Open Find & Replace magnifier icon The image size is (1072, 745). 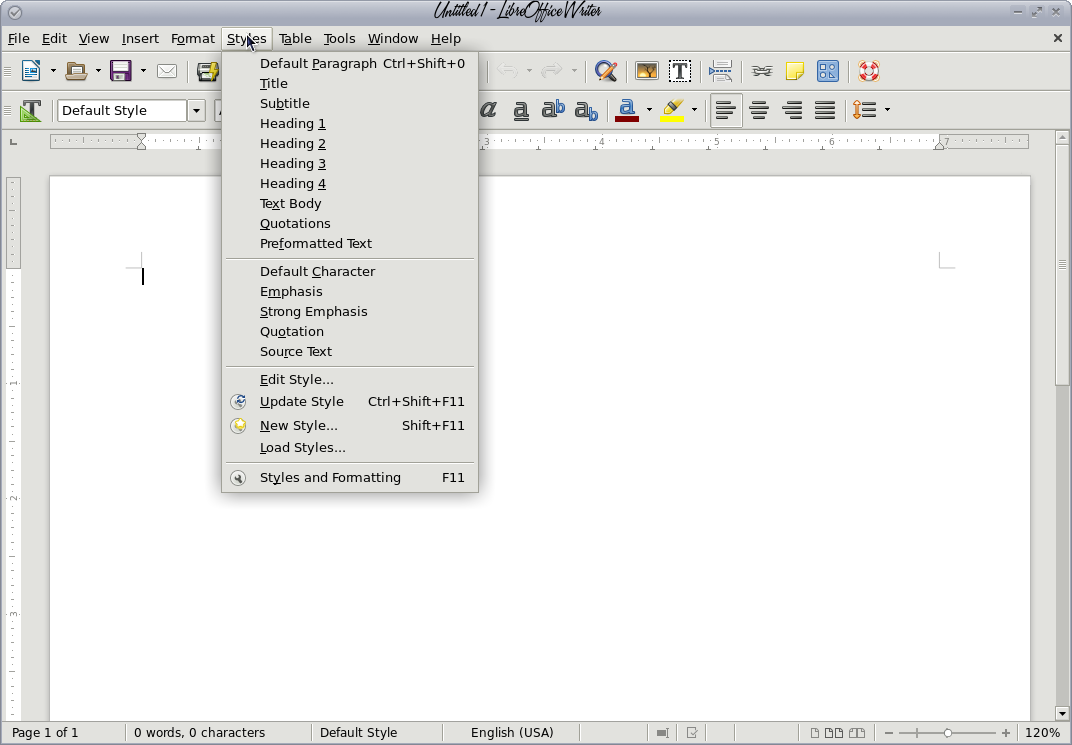pyautogui.click(x=606, y=71)
